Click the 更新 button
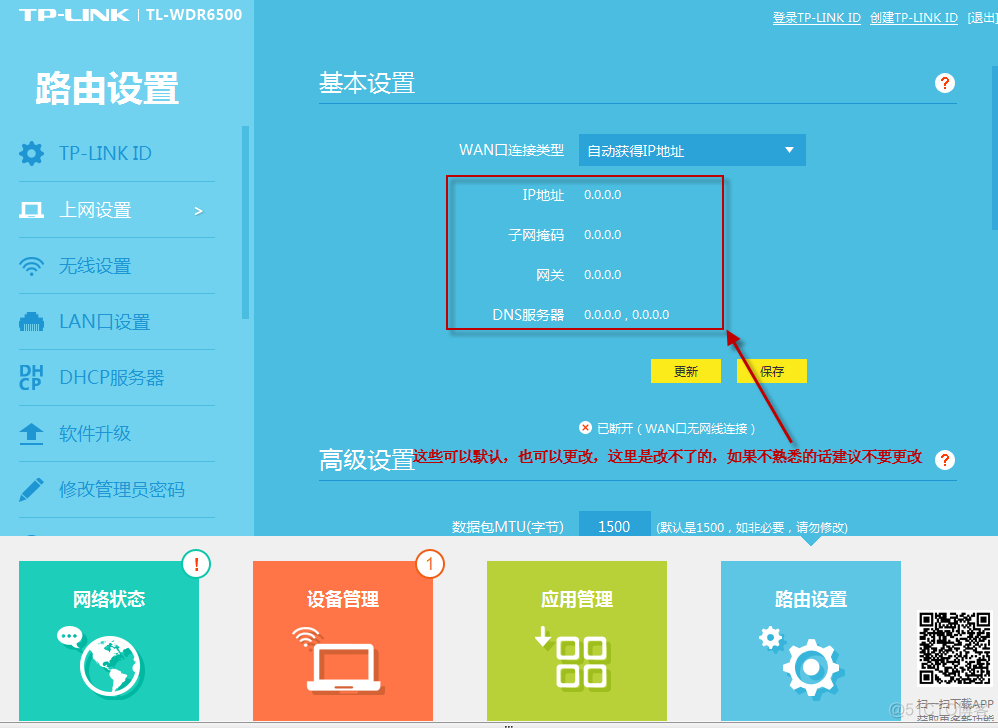The image size is (998, 728). pyautogui.click(x=685, y=371)
